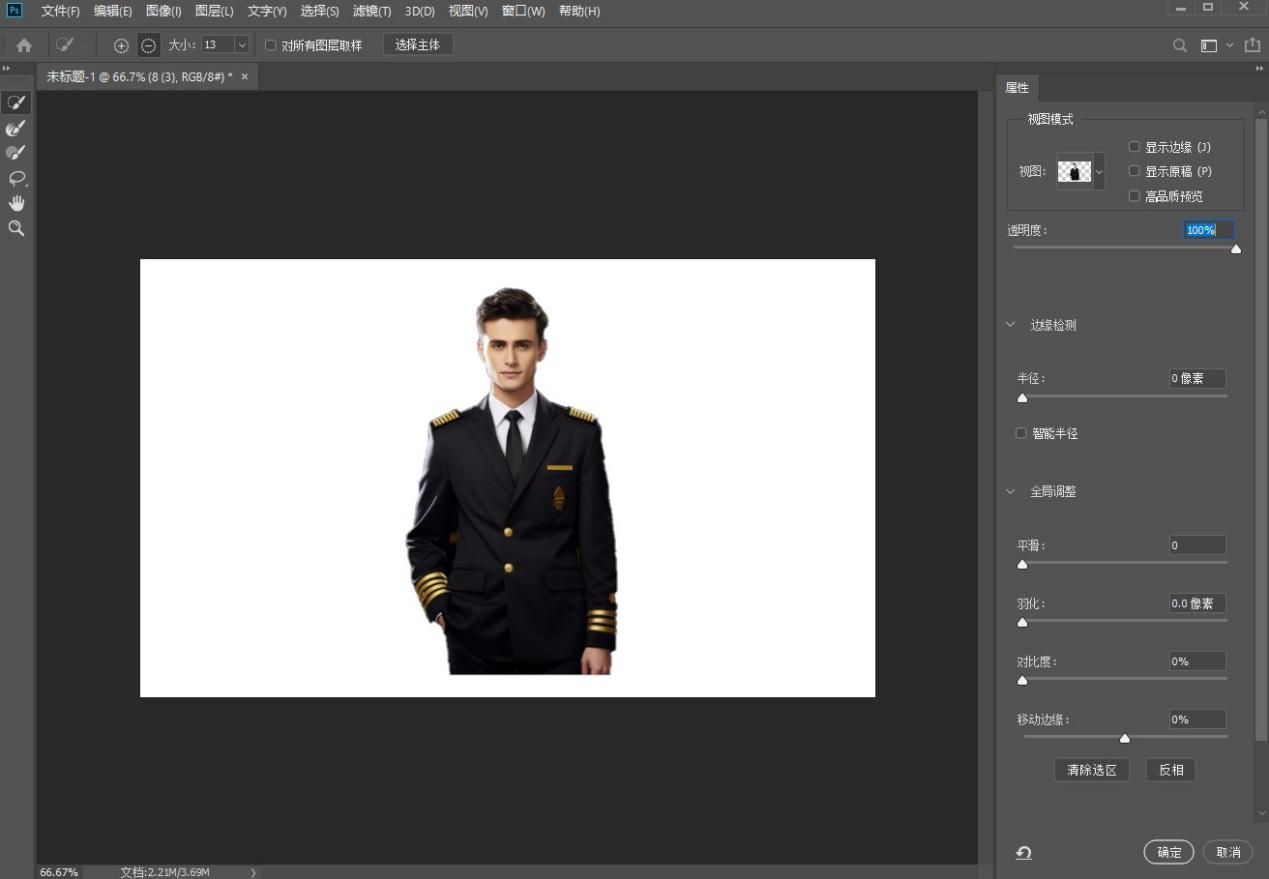The width and height of the screenshot is (1269, 879).
Task: Click the 取消 button
Action: (1228, 852)
